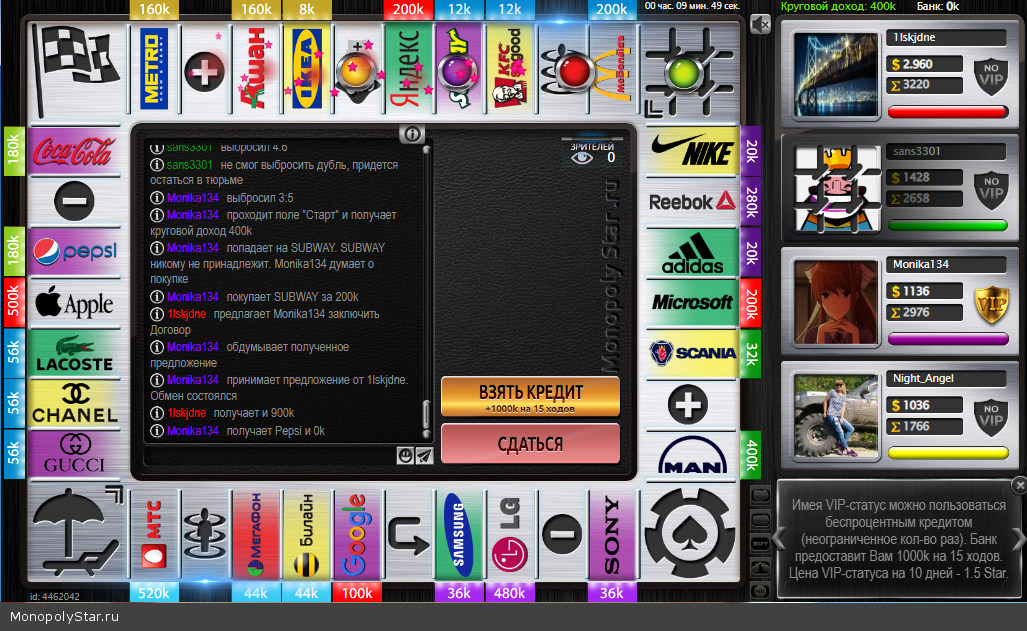Select the Google tile
Viewport: 1027px width, 631px height.
(357, 534)
